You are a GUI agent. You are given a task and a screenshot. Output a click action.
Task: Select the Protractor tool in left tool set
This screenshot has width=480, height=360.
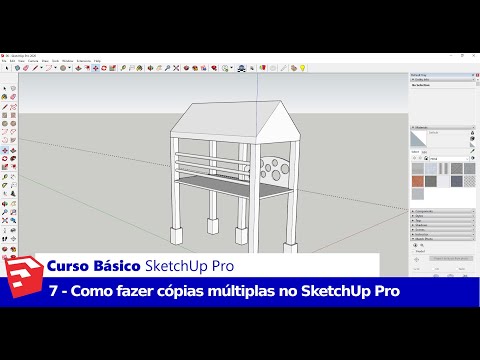(x=5, y=185)
